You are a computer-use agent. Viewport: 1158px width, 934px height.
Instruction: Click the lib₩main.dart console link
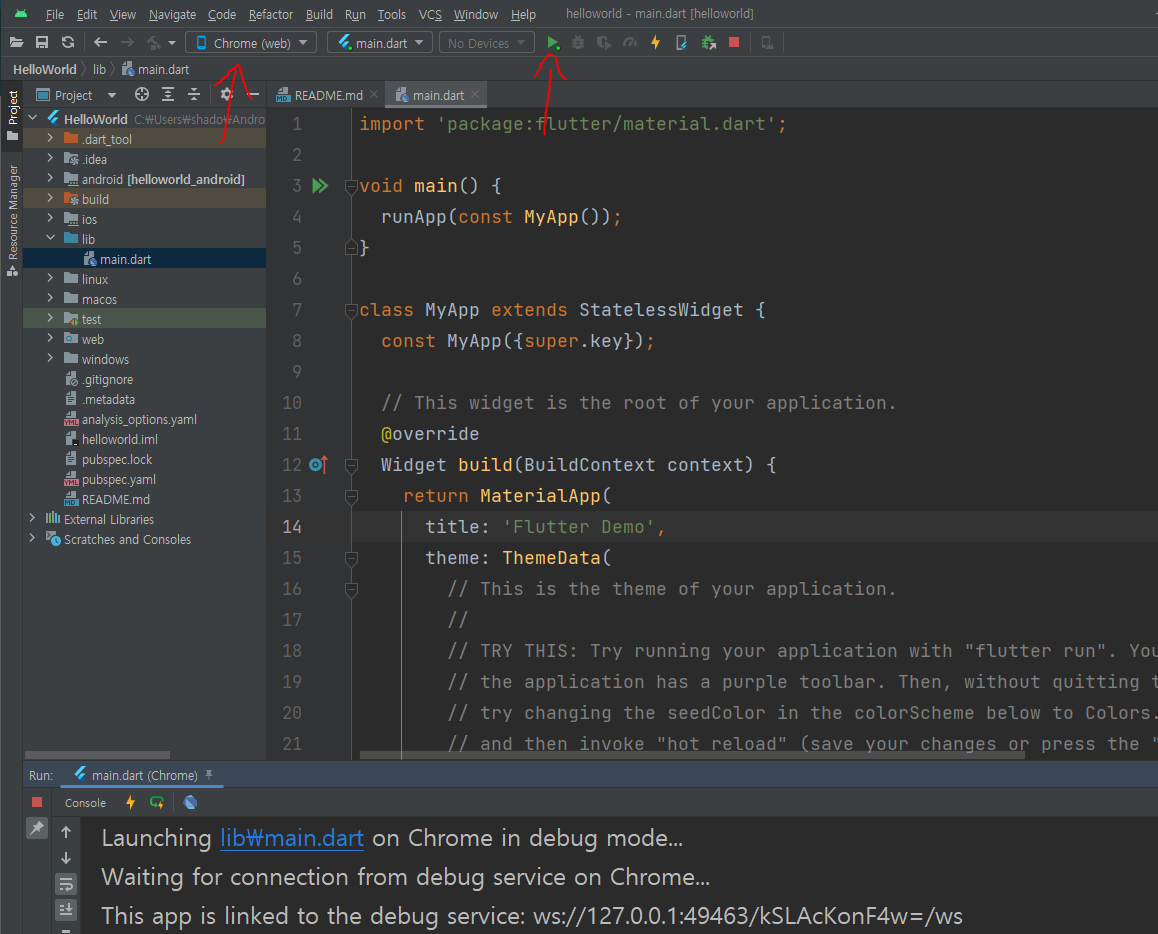pos(292,838)
